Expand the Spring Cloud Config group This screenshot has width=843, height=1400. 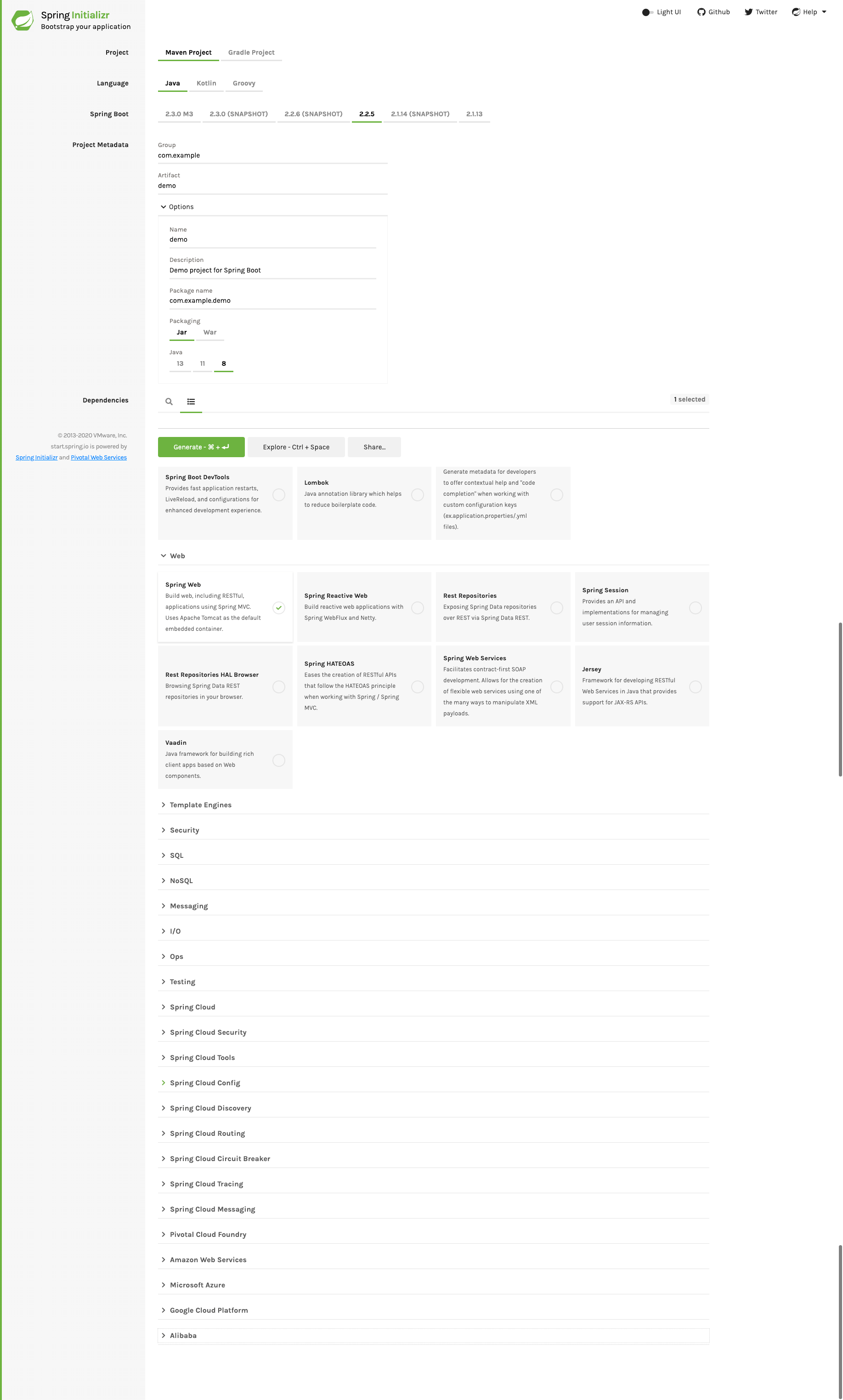(x=433, y=1083)
